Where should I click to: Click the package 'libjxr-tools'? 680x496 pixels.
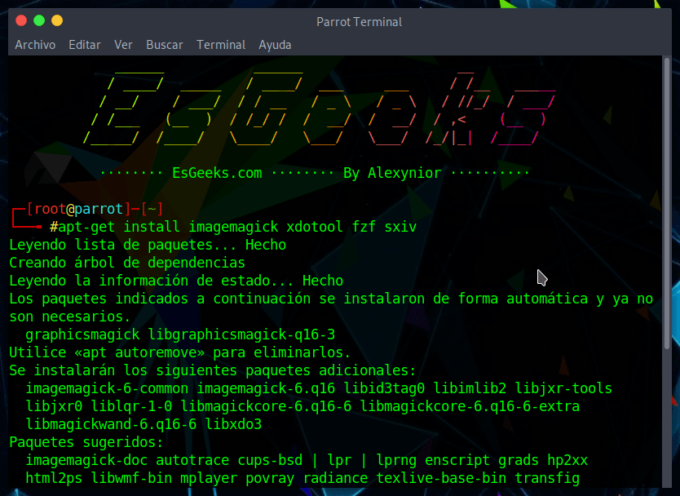[563, 388]
